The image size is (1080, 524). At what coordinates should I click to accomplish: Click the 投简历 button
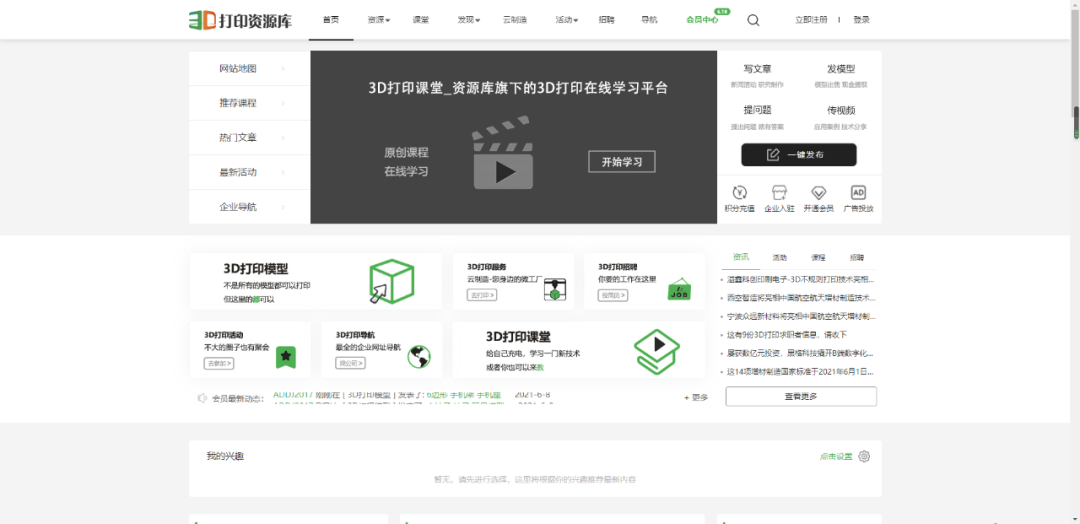click(x=613, y=295)
